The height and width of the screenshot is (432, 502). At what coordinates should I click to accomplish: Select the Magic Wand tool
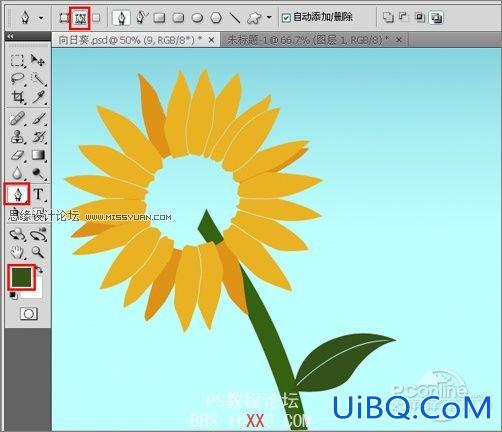point(38,79)
